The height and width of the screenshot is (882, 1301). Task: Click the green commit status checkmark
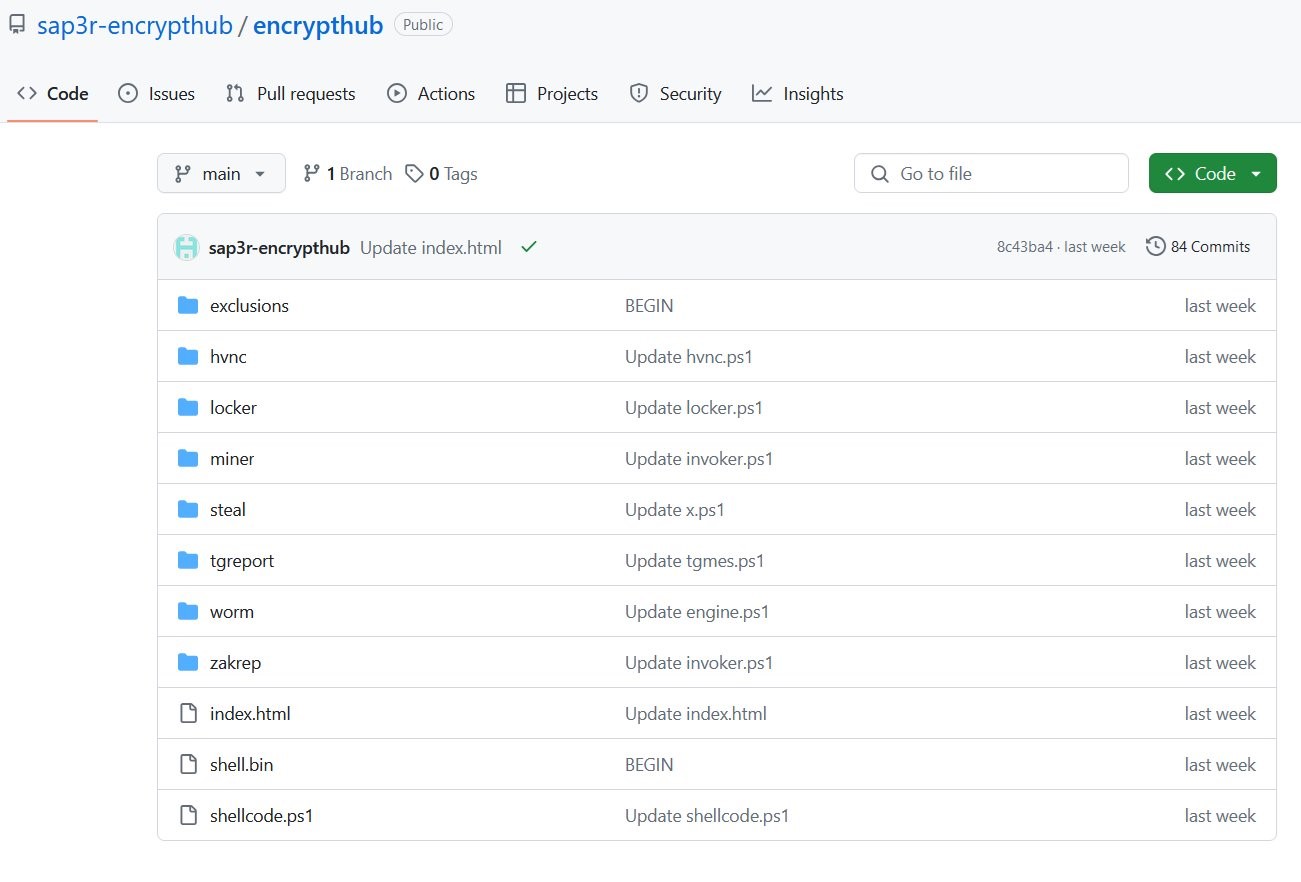[x=529, y=247]
